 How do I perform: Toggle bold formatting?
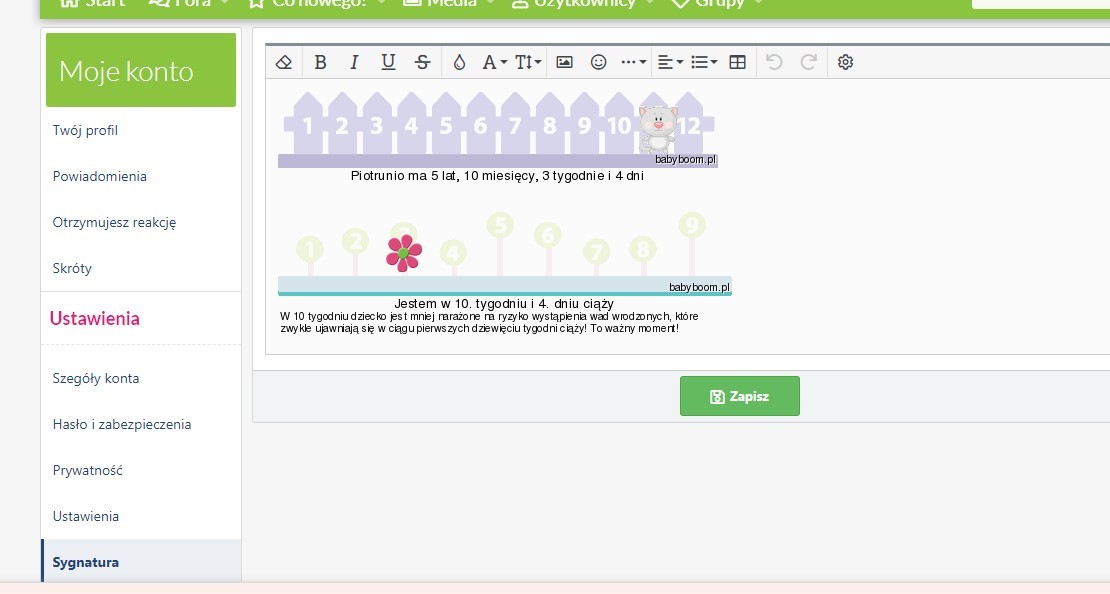click(320, 62)
